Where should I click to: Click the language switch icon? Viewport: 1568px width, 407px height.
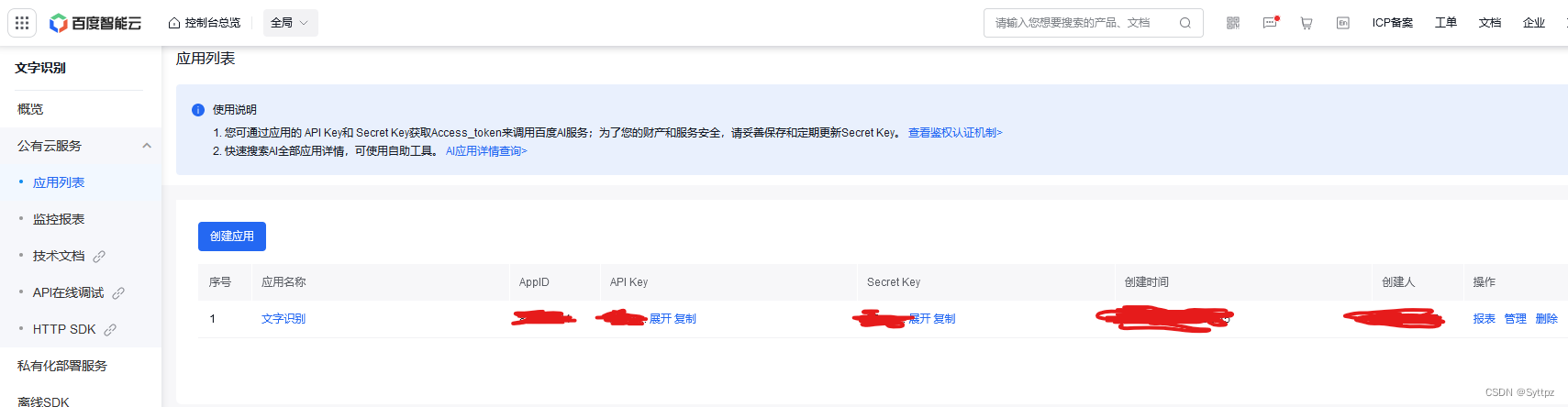[1343, 23]
